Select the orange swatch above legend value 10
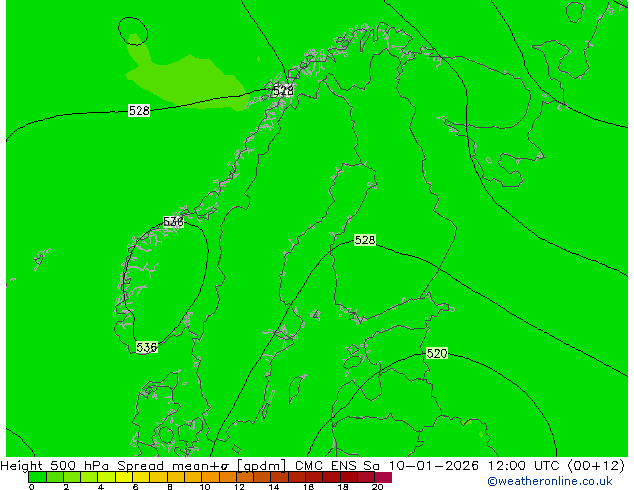 [211, 477]
